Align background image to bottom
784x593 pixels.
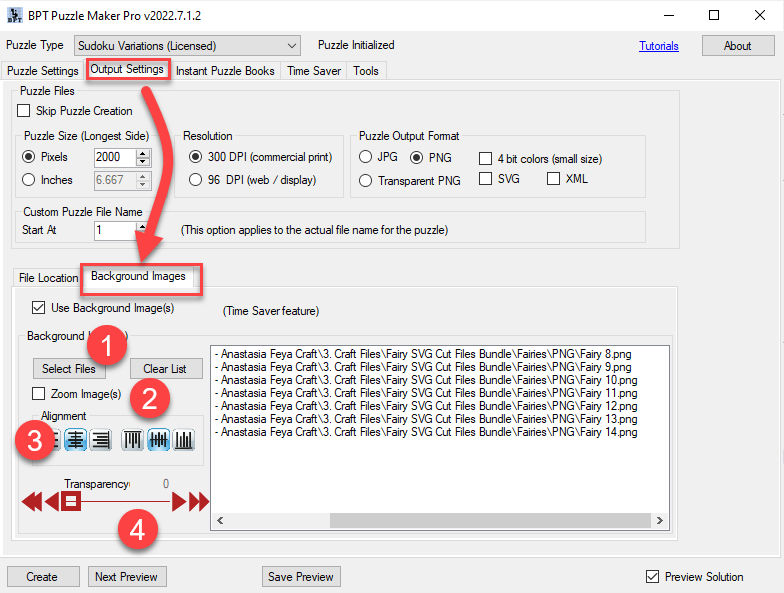184,440
